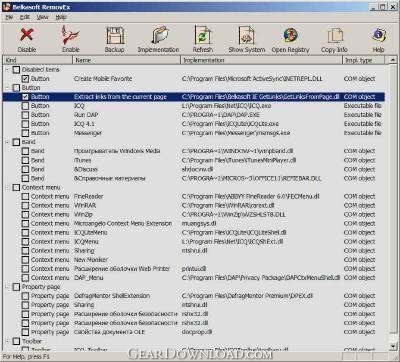Collapse the Band group

pyautogui.click(x=7, y=142)
